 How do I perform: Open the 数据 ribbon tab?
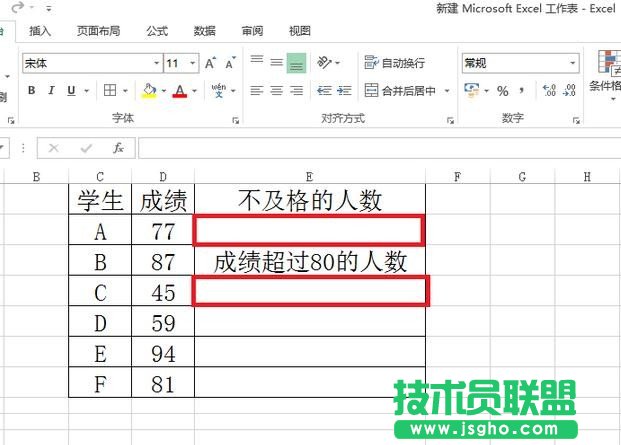point(204,31)
